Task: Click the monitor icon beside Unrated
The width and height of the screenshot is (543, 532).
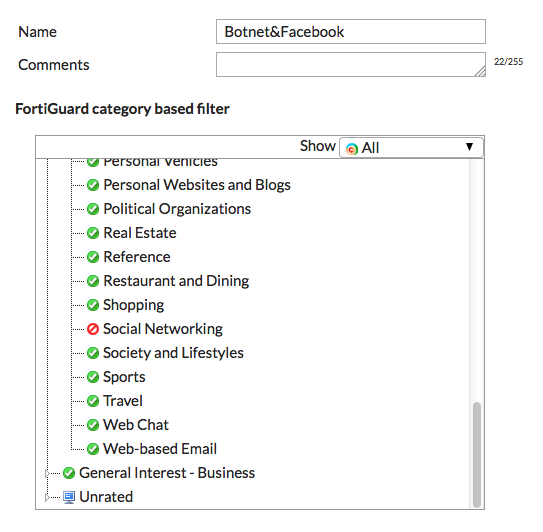Action: (x=69, y=497)
